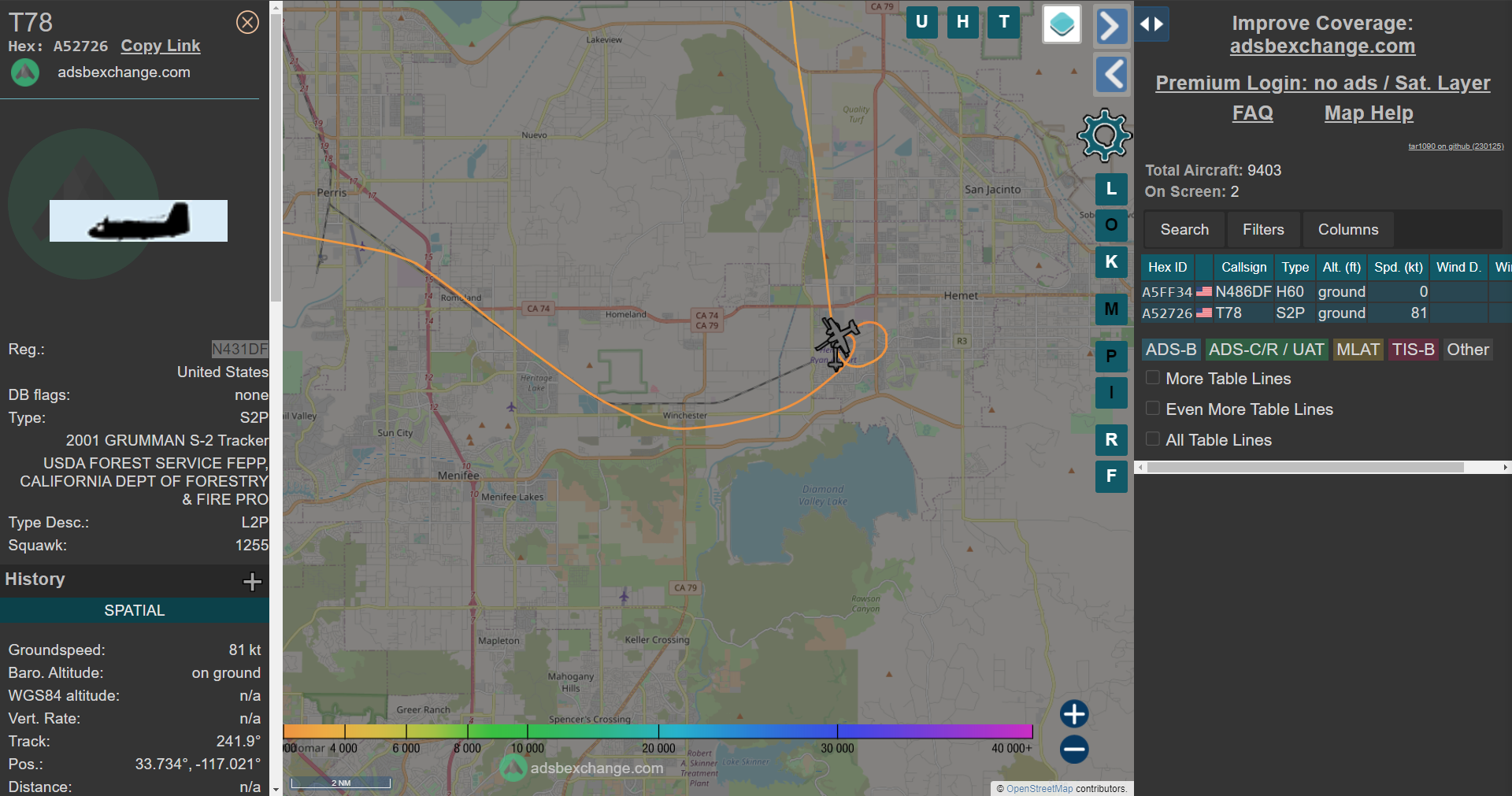Close the T78 aircraft info panel
Viewport: 1512px width, 796px height.
[247, 22]
